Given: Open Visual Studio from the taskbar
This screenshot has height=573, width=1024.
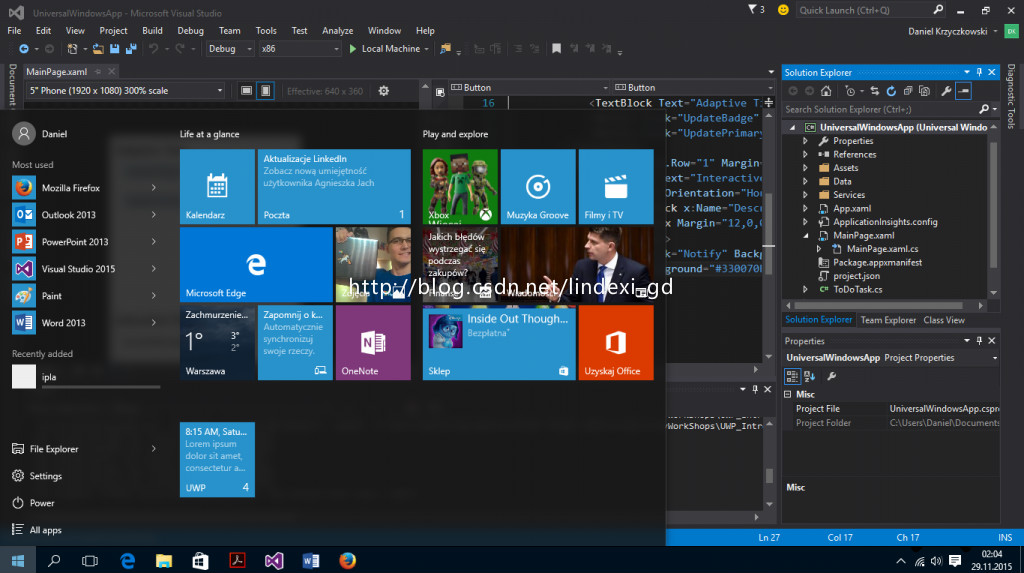Looking at the screenshot, I should (x=274, y=561).
